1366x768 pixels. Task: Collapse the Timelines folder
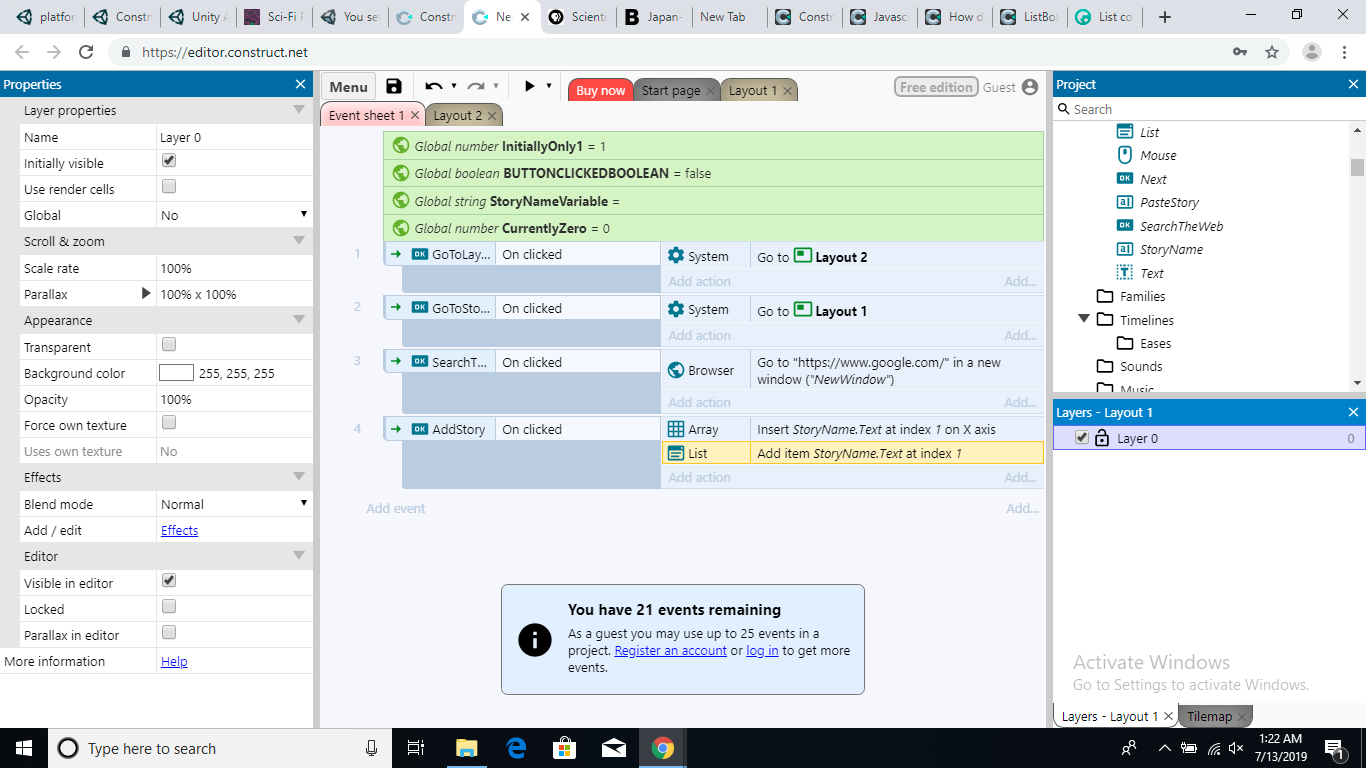pyautogui.click(x=1084, y=320)
